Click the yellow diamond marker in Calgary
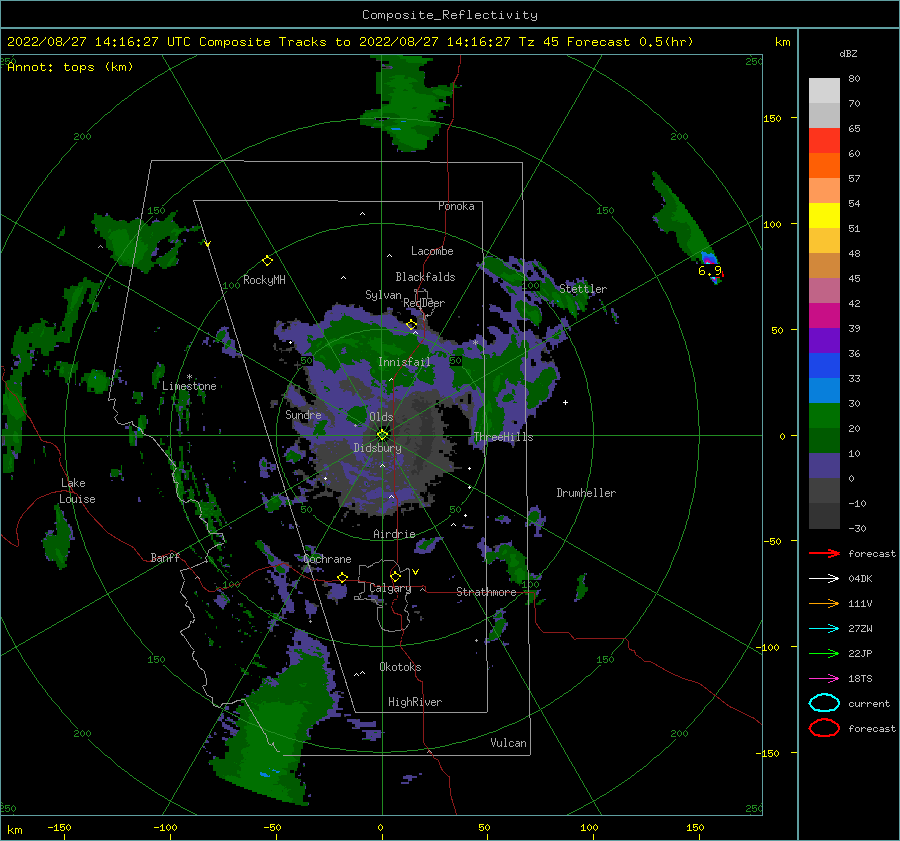 [395, 576]
